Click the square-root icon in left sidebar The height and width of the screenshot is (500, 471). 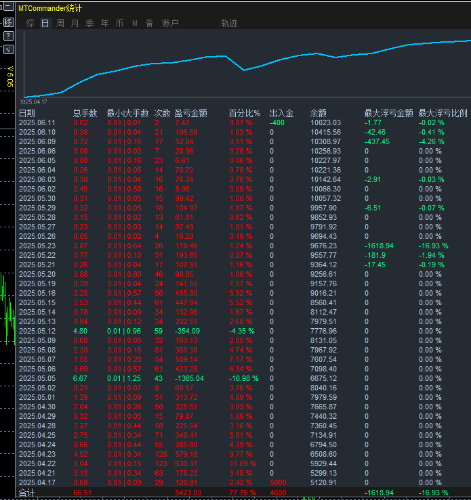pos(8,50)
